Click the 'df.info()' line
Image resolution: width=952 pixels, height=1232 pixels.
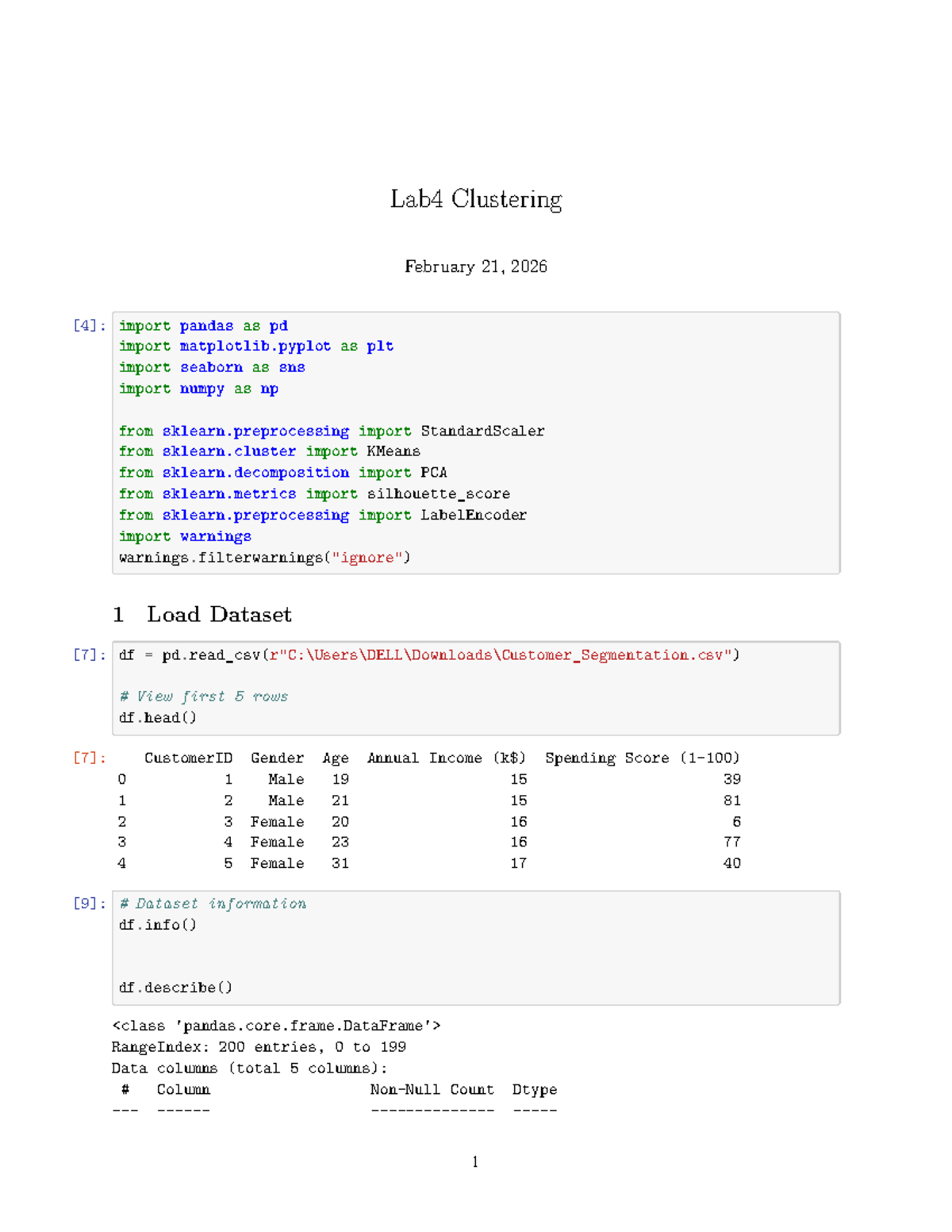pos(158,925)
